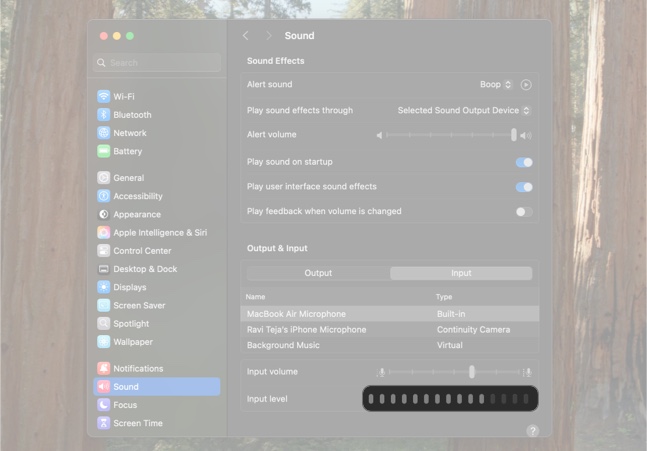Click the help question mark button
The width and height of the screenshot is (647, 451).
coord(532,431)
